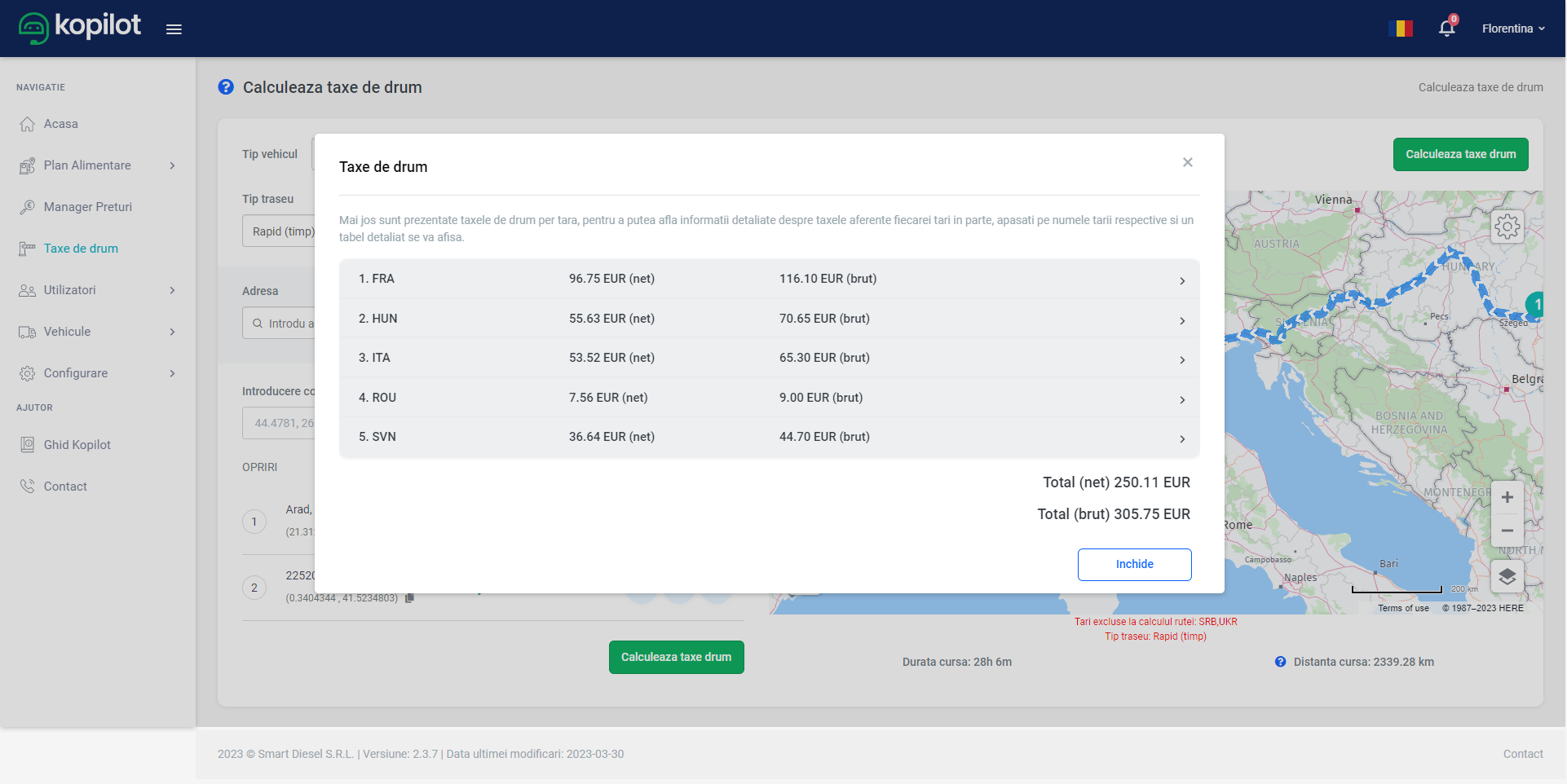The height and width of the screenshot is (784, 1567).
Task: Open Manager Preturi in sidebar
Action: click(x=87, y=207)
